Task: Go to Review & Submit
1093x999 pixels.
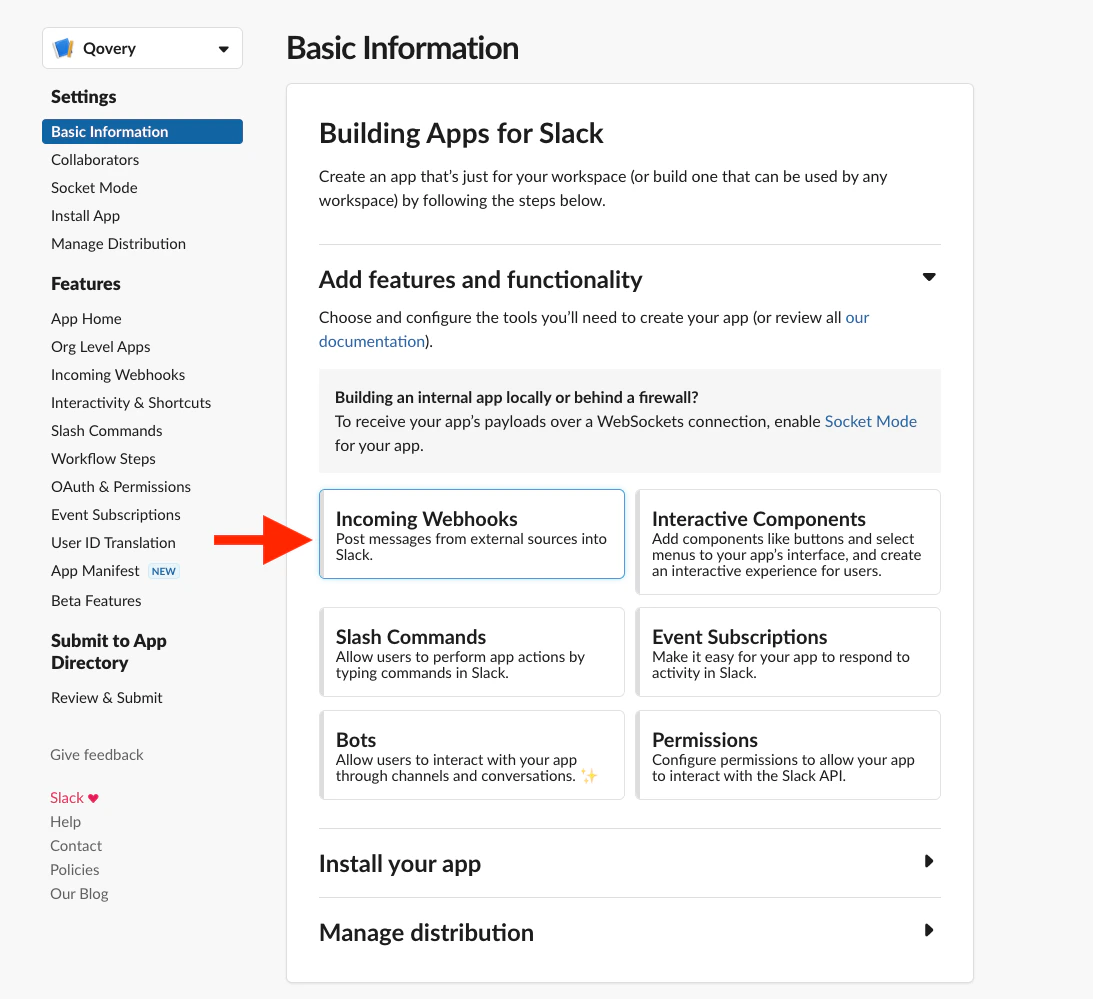Action: pyautogui.click(x=106, y=697)
